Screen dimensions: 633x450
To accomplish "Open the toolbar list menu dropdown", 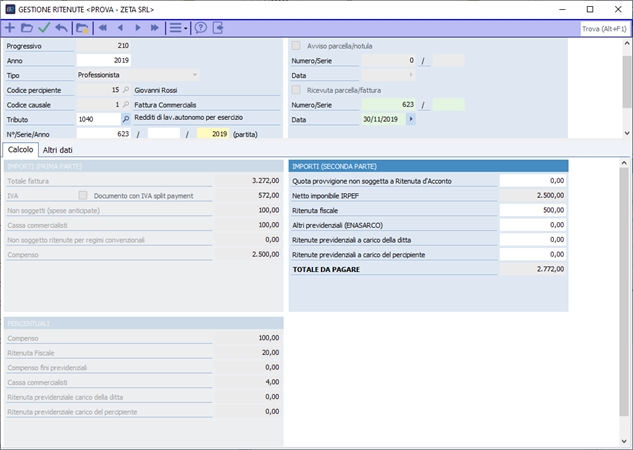I will tap(177, 28).
